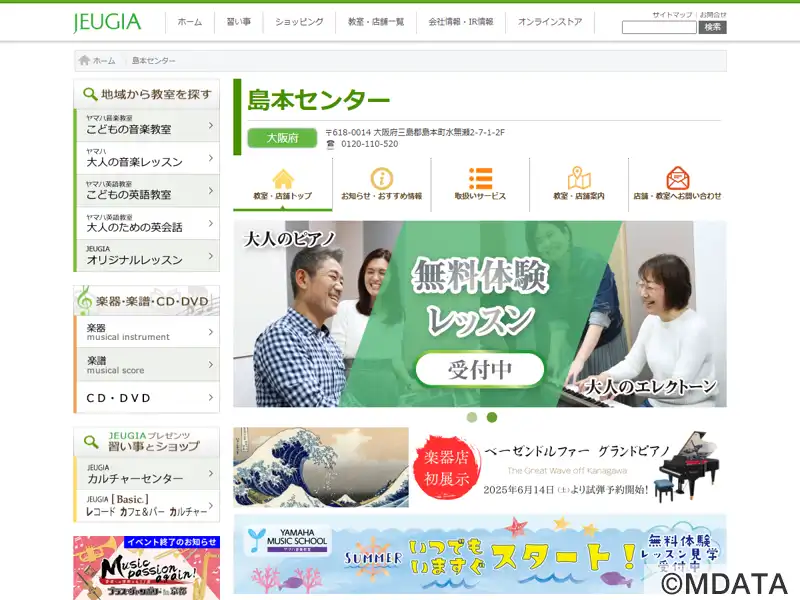This screenshot has height=600, width=800.
Task: Click the list icon above 取扱いサービス
Action: (x=480, y=179)
